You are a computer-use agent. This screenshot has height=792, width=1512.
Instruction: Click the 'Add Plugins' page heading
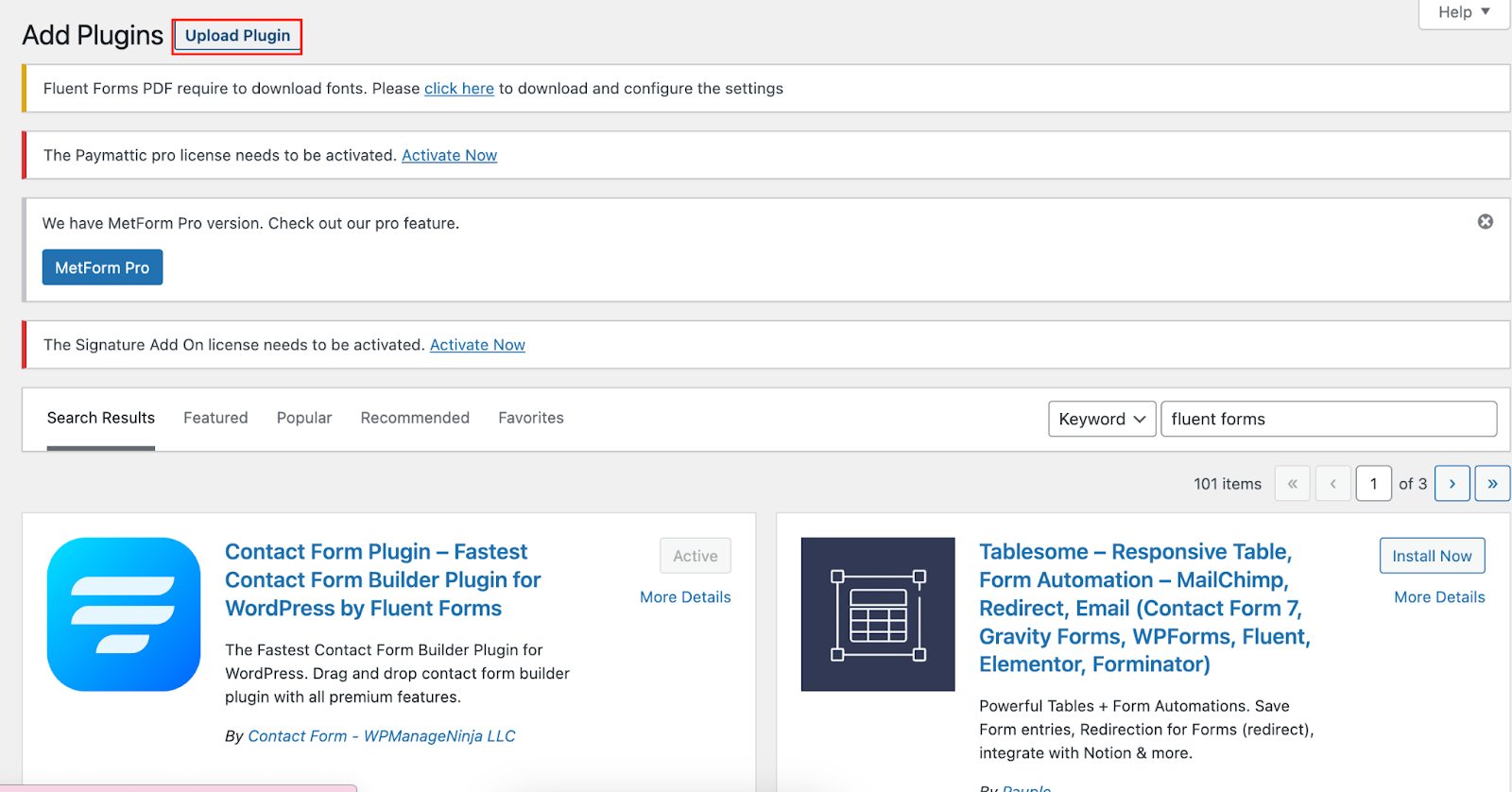point(93,35)
